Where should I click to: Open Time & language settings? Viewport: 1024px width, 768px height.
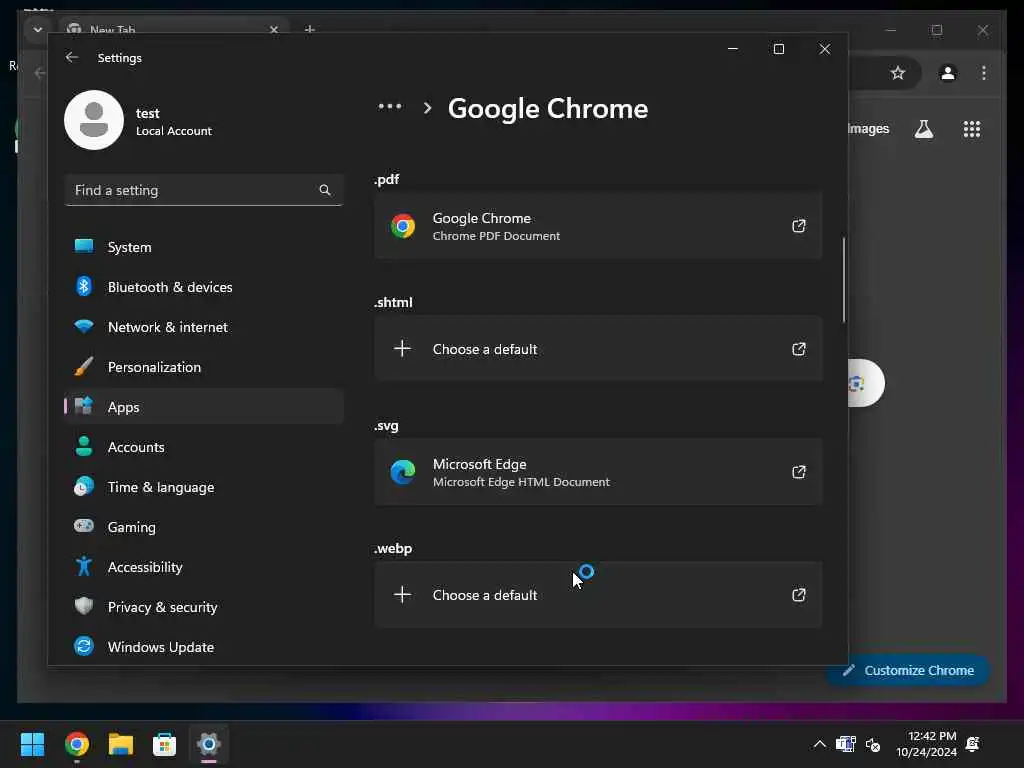[204, 487]
